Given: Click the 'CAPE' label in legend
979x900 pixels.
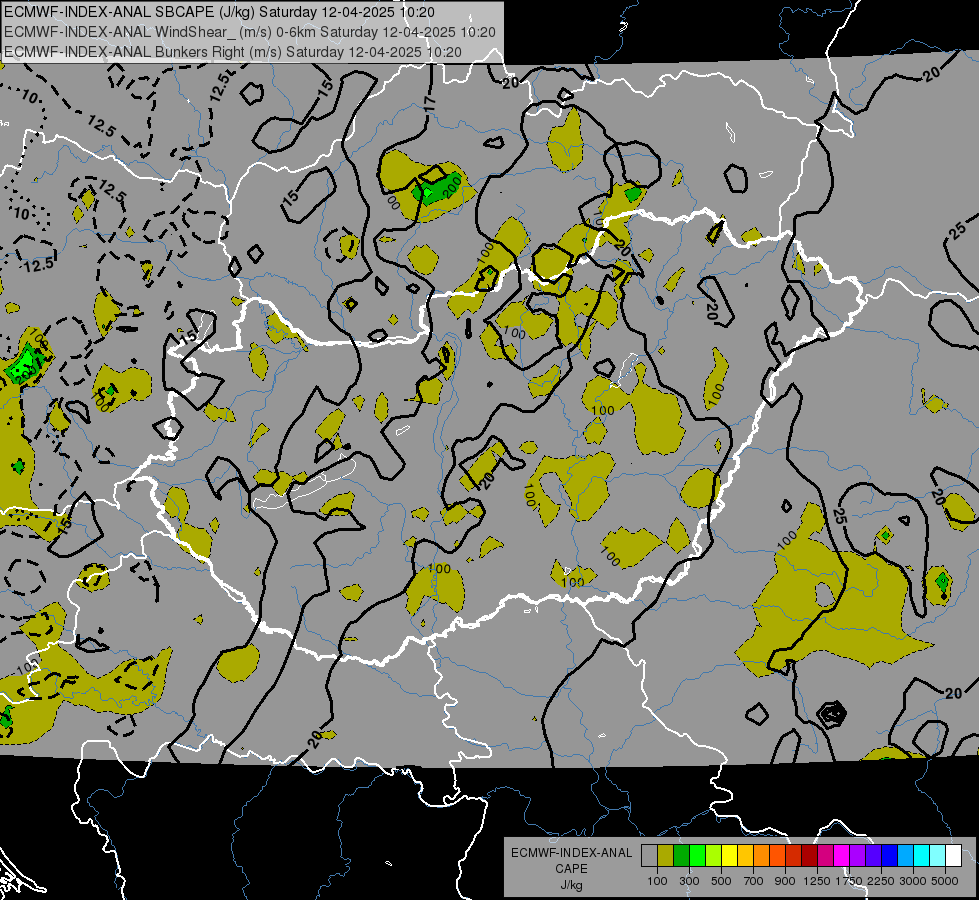Looking at the screenshot, I should tap(571, 869).
